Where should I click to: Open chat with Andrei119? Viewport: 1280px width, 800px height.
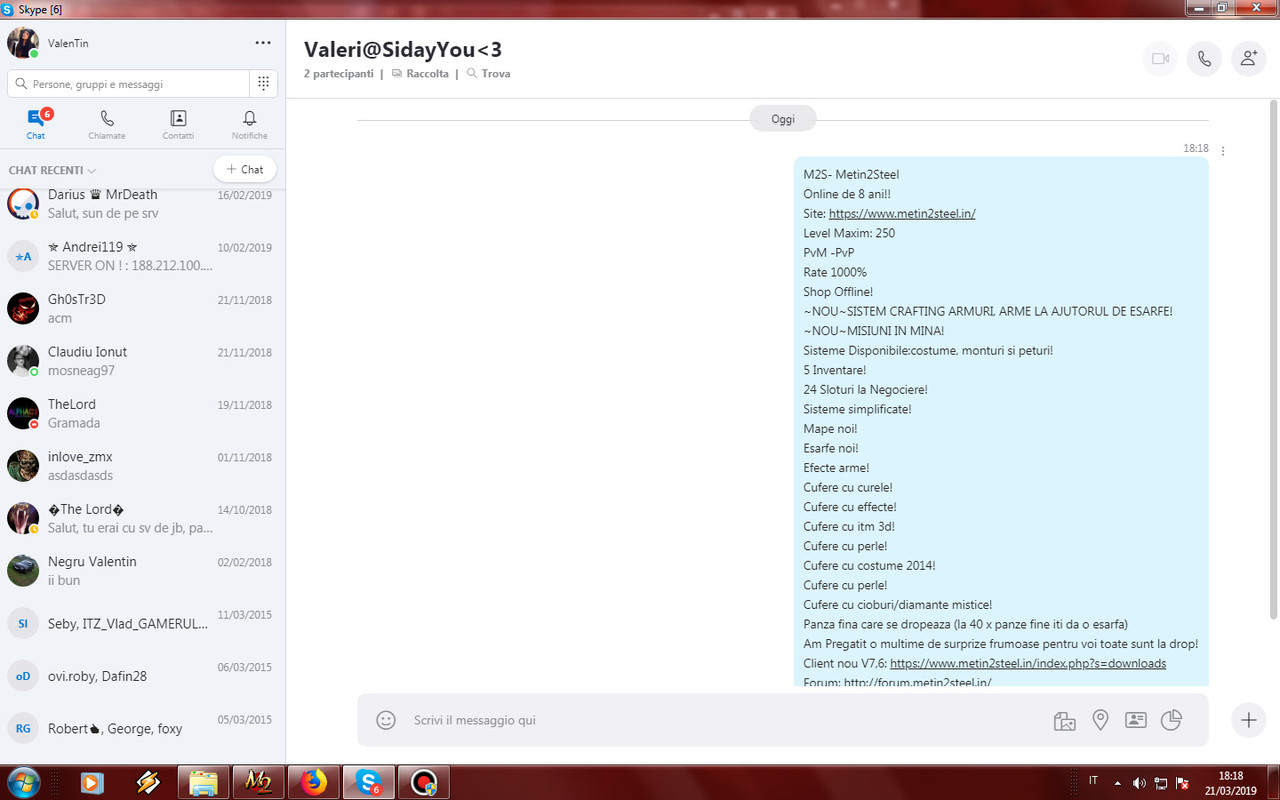[143, 256]
